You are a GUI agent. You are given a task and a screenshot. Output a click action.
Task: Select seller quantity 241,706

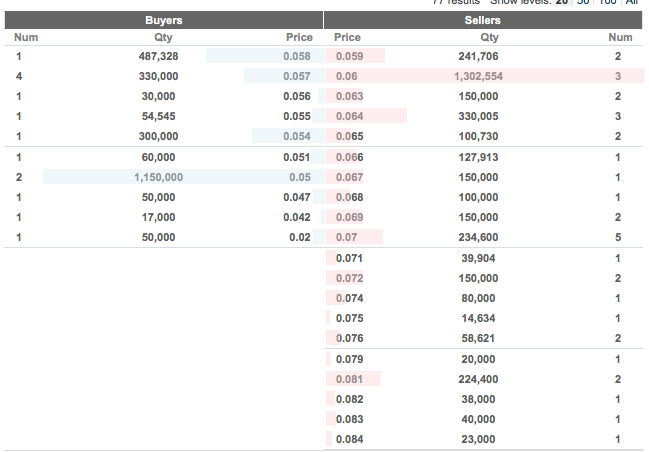coord(478,56)
